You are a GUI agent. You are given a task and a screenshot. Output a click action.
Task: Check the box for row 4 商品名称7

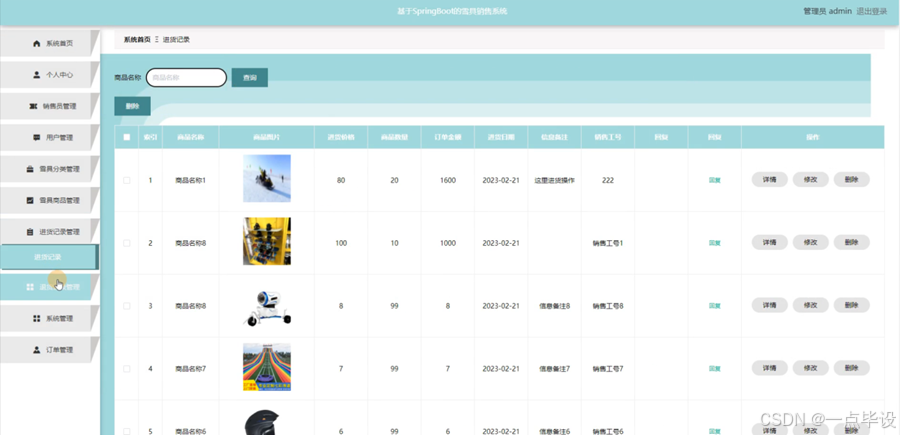[x=127, y=368]
